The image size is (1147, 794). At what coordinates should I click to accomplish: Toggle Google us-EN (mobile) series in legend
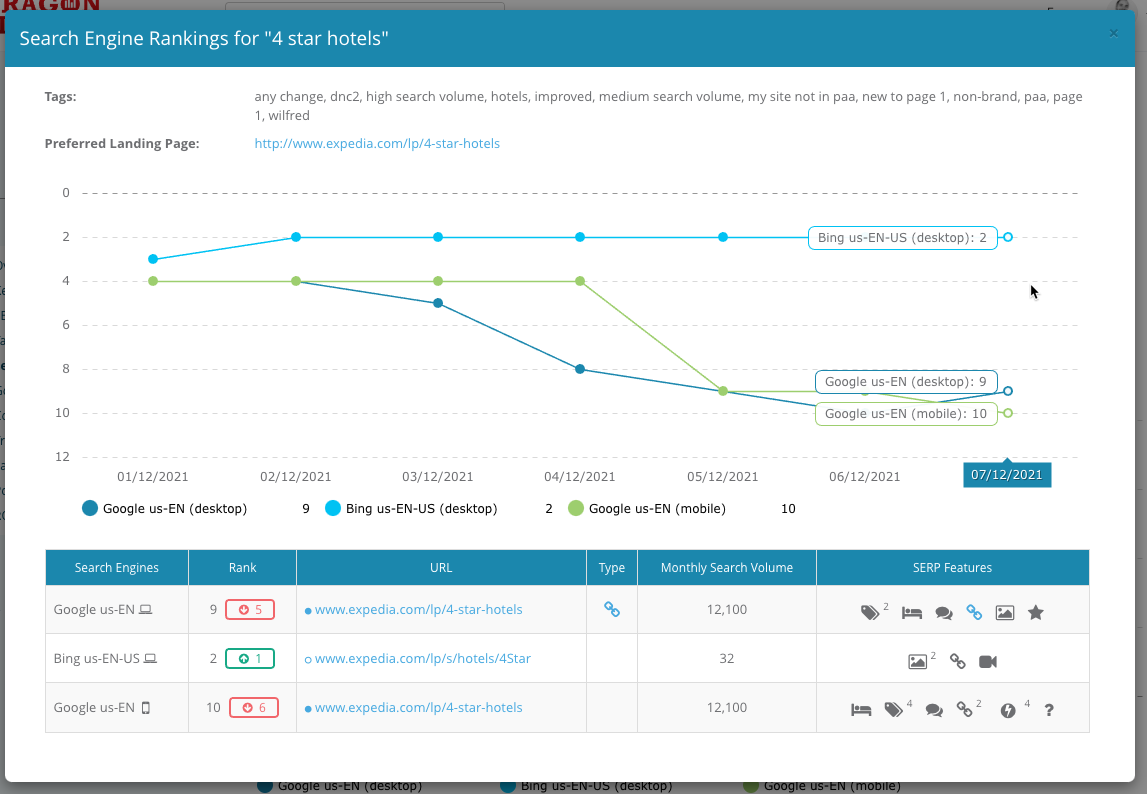click(x=647, y=508)
